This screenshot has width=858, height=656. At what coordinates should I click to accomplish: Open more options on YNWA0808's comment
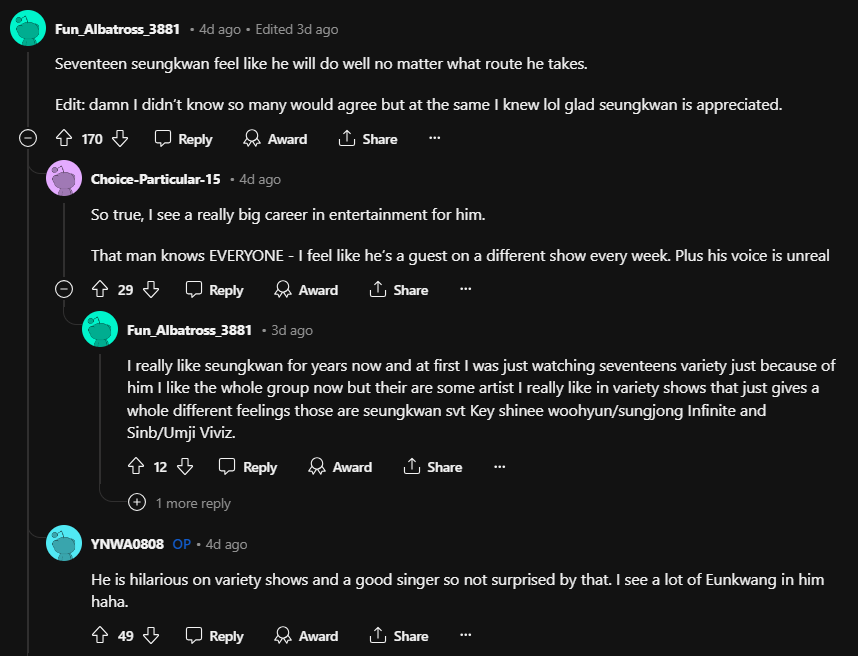(465, 636)
